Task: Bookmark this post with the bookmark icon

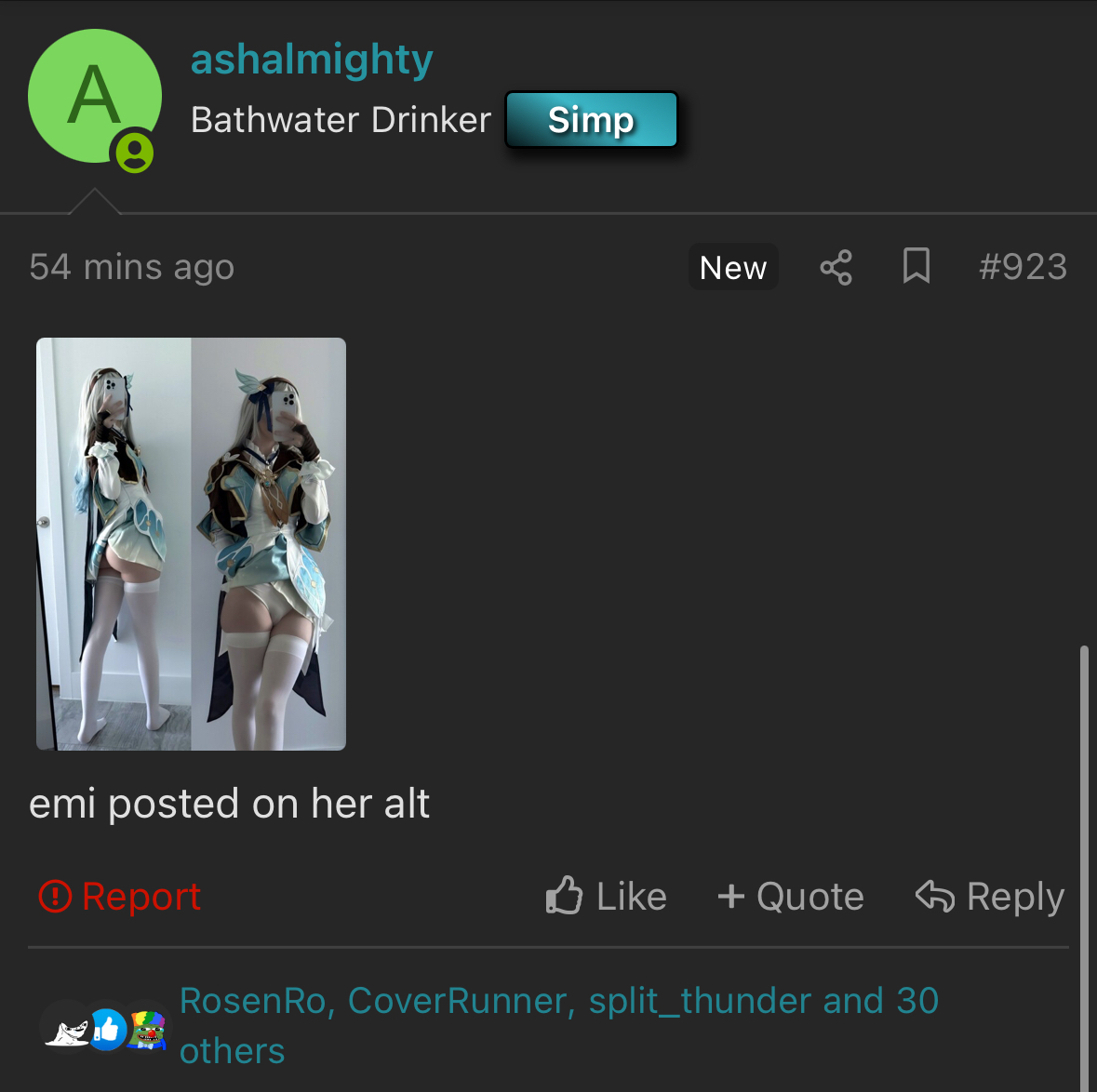Action: (916, 266)
